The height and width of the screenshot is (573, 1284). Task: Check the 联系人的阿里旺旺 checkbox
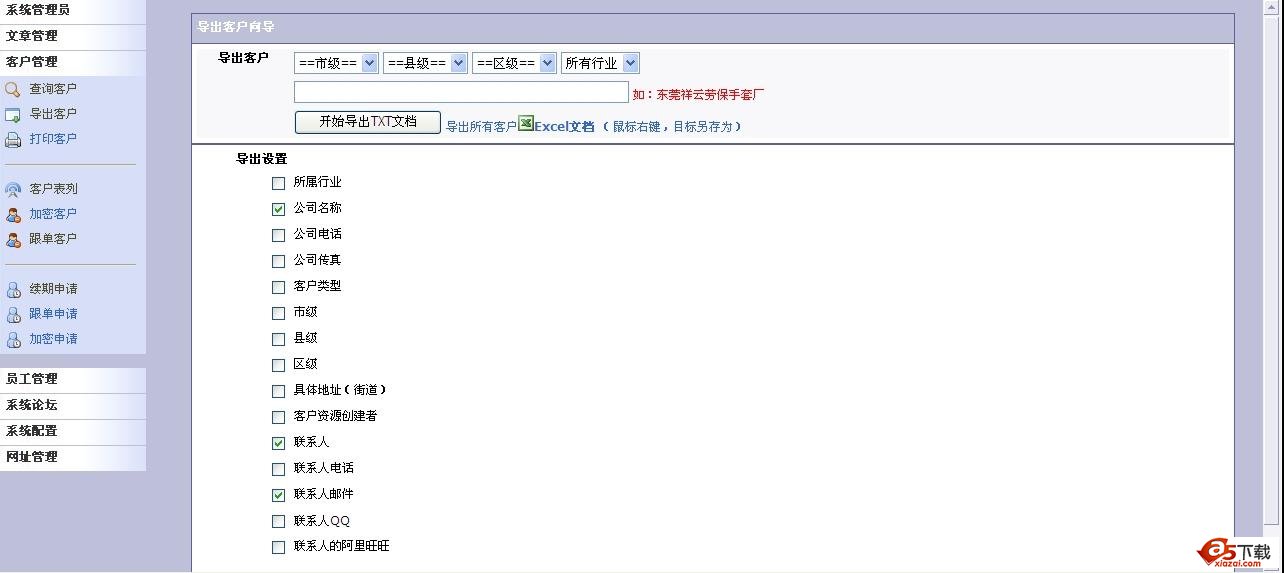[279, 548]
